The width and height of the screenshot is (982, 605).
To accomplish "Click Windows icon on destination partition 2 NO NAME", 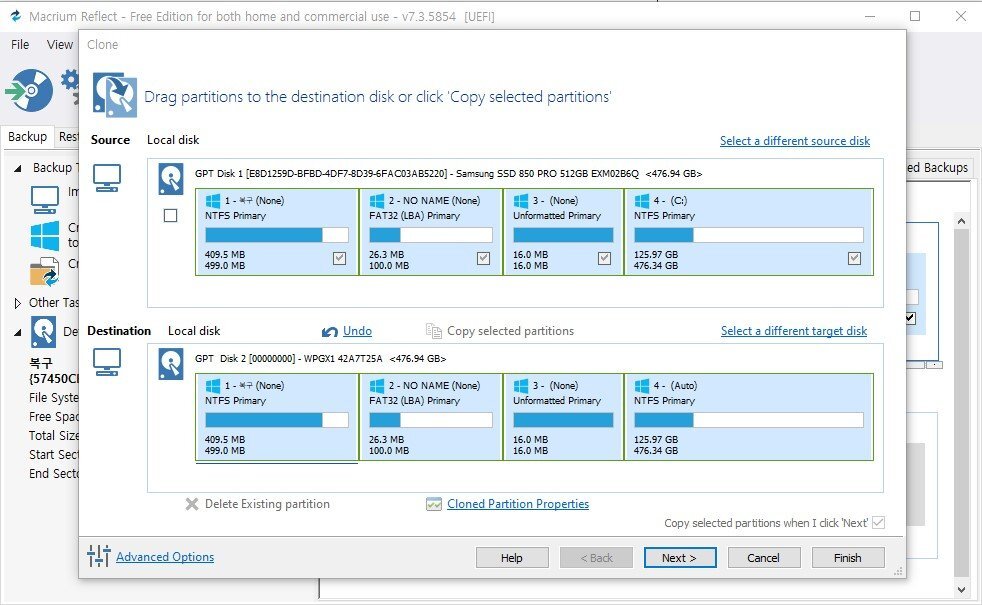I will 377,386.
